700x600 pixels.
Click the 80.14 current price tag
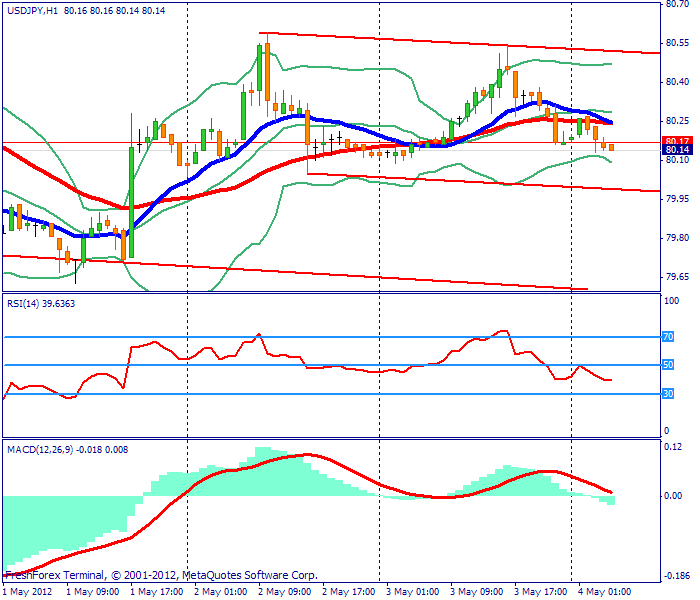pyautogui.click(x=677, y=150)
